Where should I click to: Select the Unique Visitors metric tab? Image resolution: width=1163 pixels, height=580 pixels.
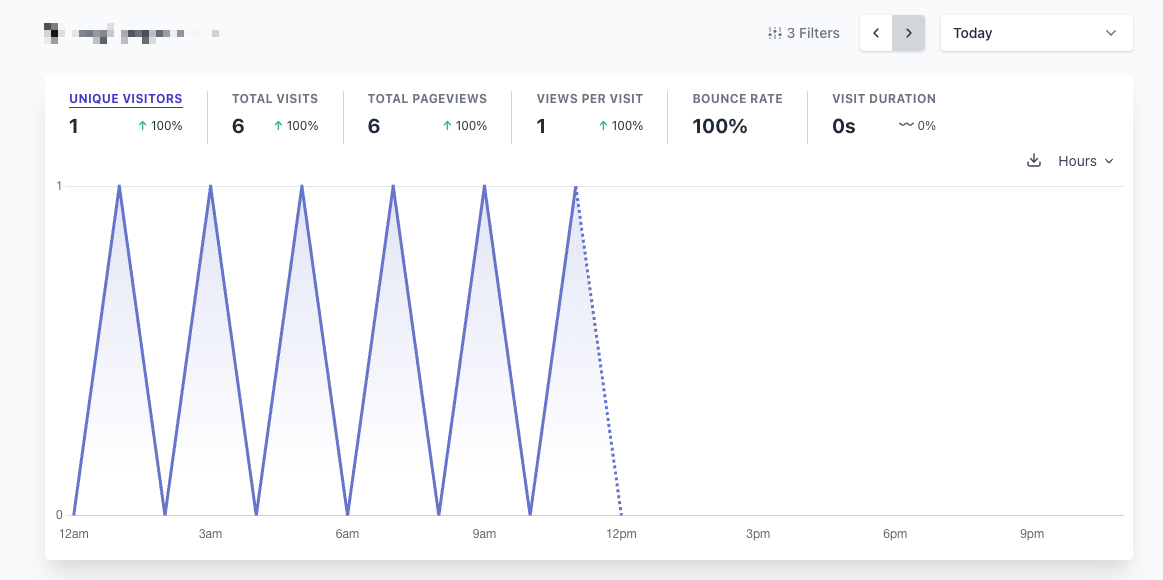[126, 99]
